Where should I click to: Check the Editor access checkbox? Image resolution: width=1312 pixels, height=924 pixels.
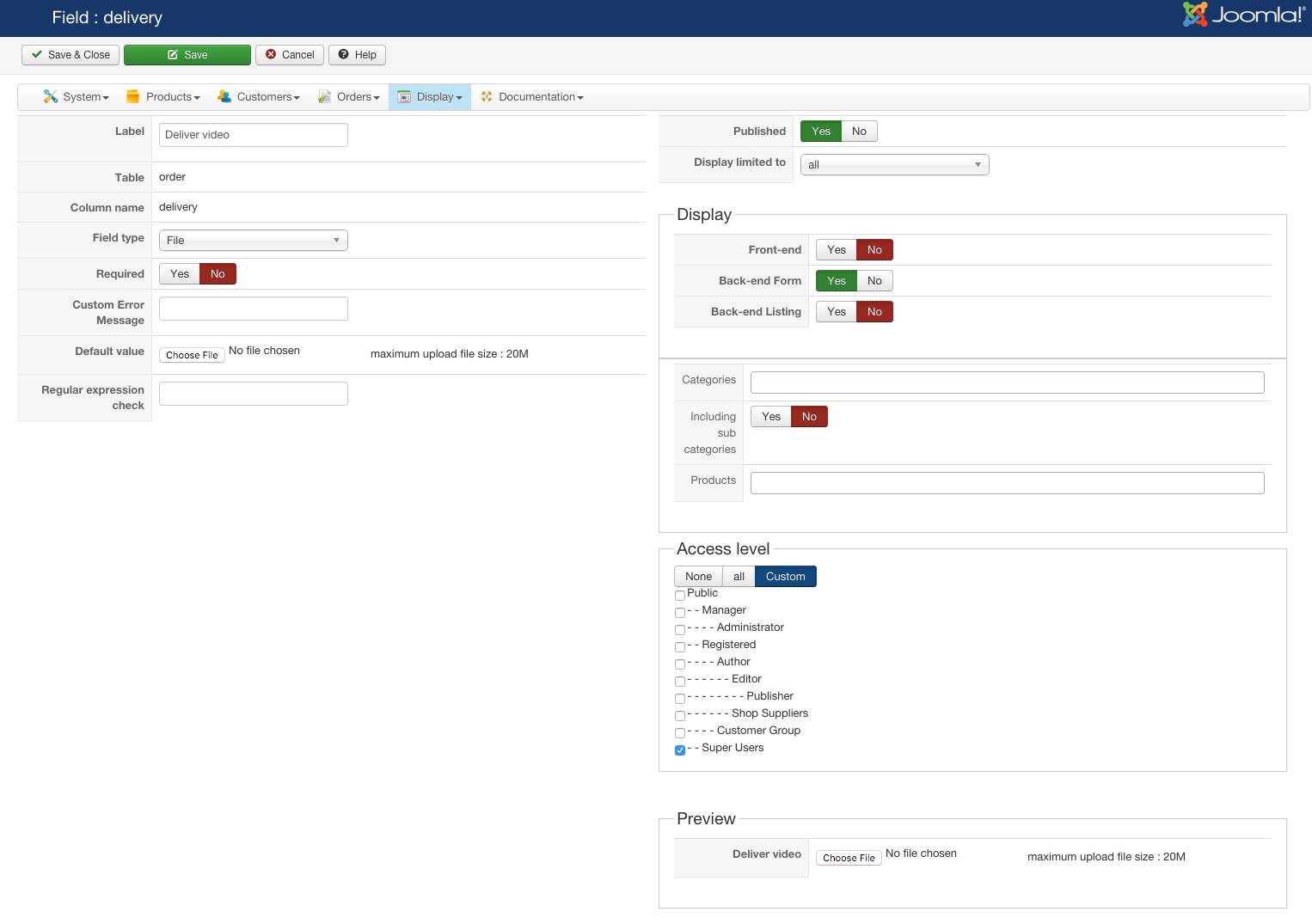(680, 682)
